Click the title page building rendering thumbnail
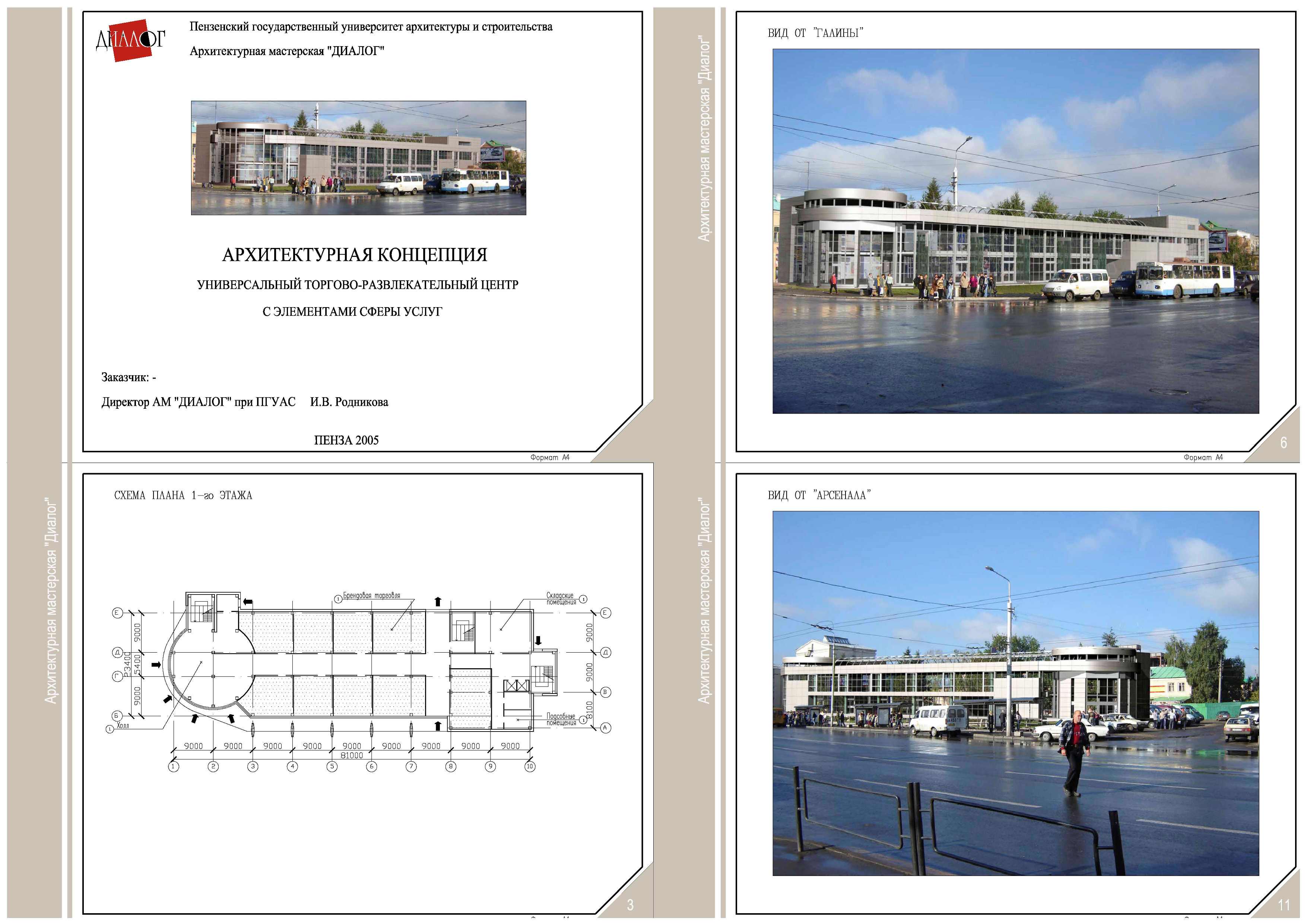This screenshot has height=924, width=1307. 358,157
